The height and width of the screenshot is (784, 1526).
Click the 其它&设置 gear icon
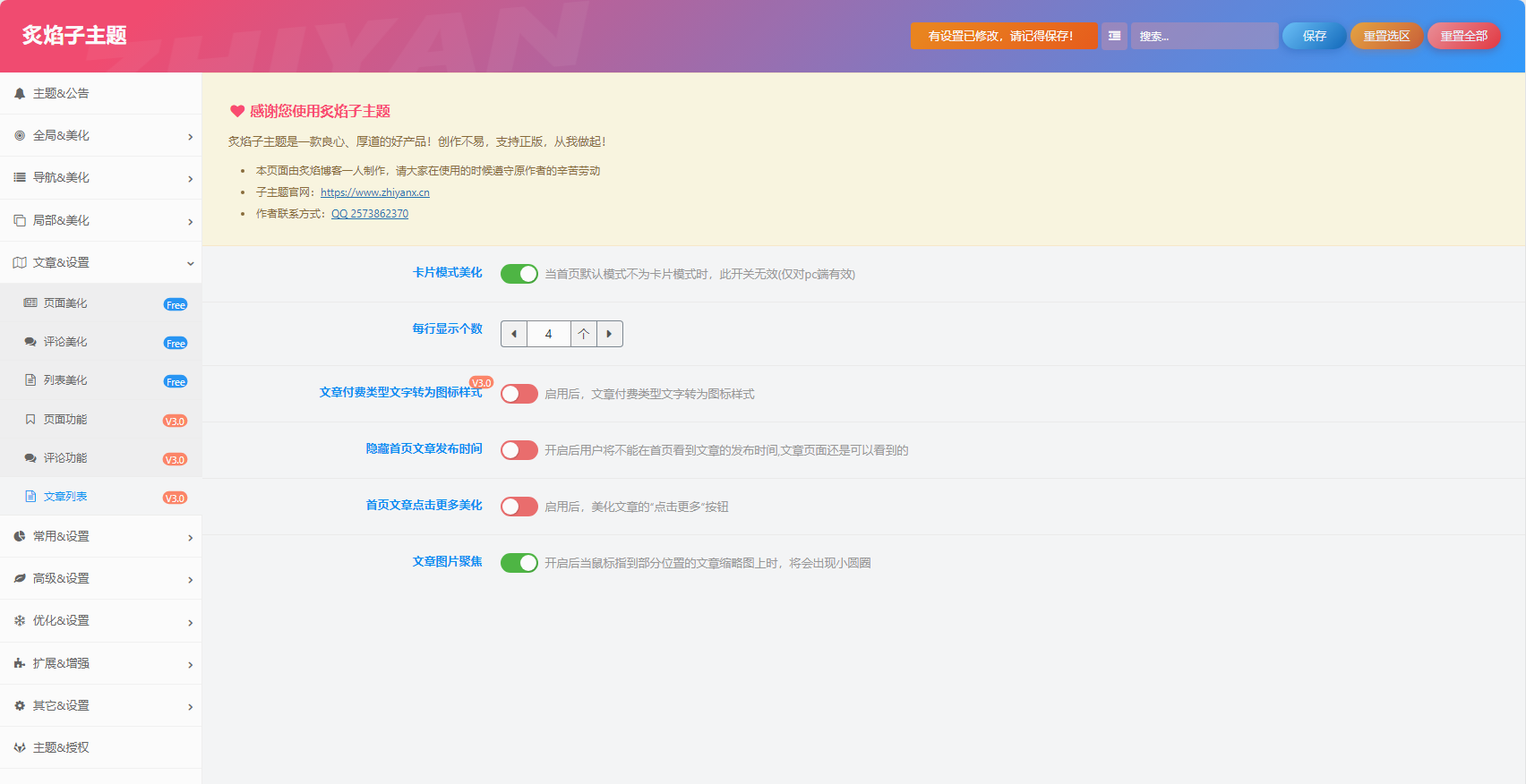point(20,705)
